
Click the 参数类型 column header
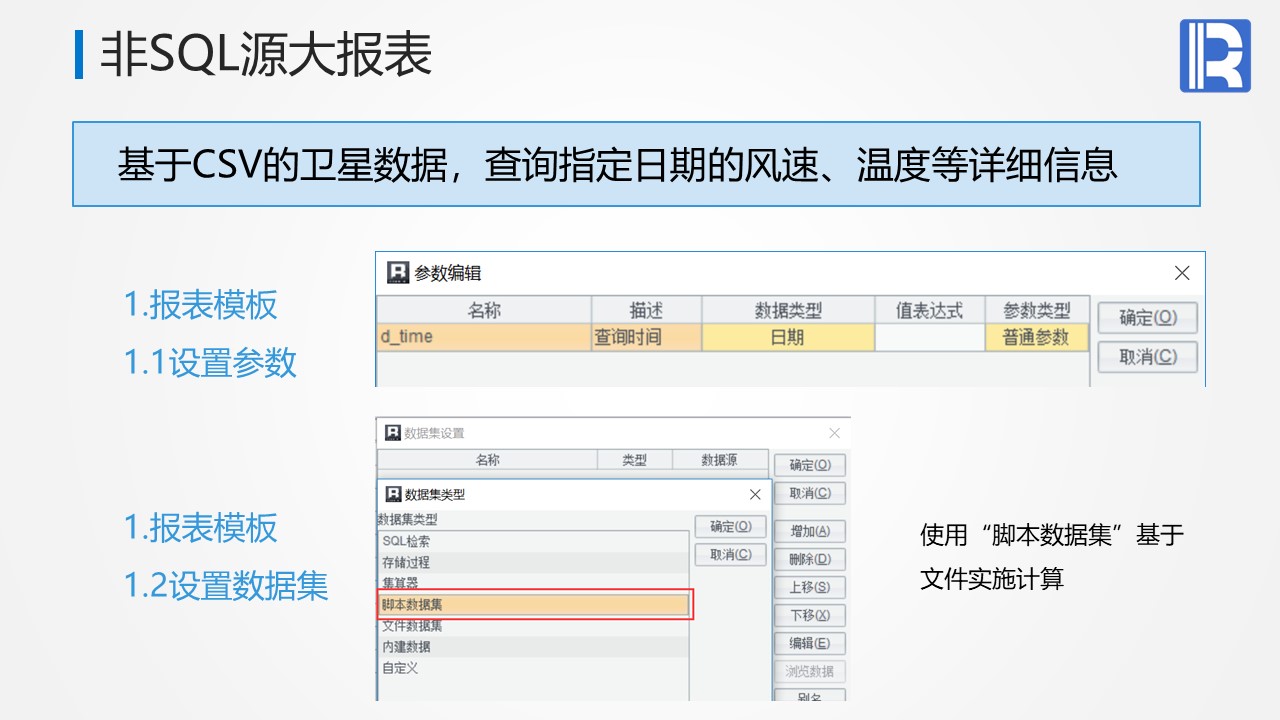[1036, 310]
